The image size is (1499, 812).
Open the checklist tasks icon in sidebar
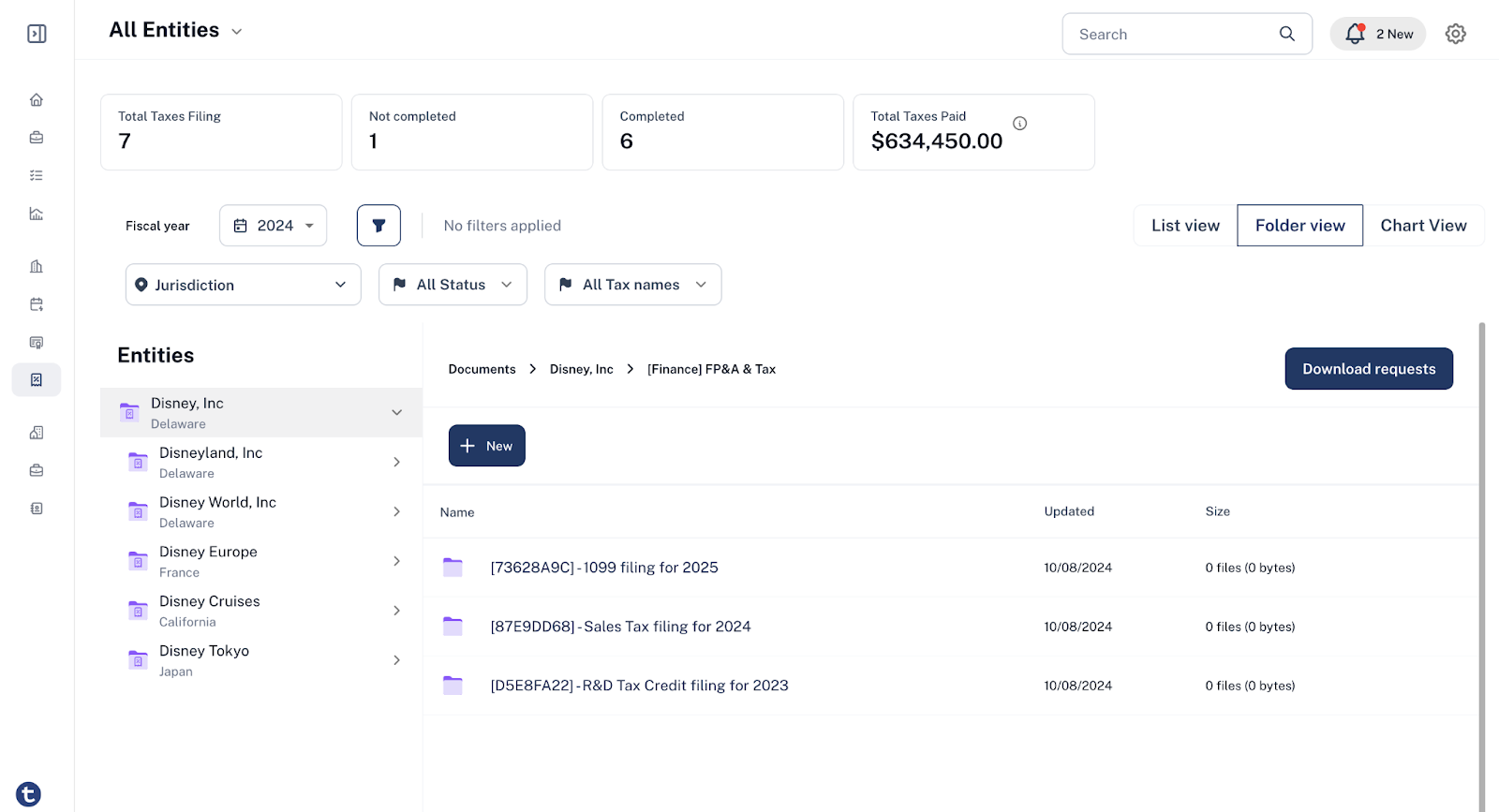pyautogui.click(x=37, y=175)
